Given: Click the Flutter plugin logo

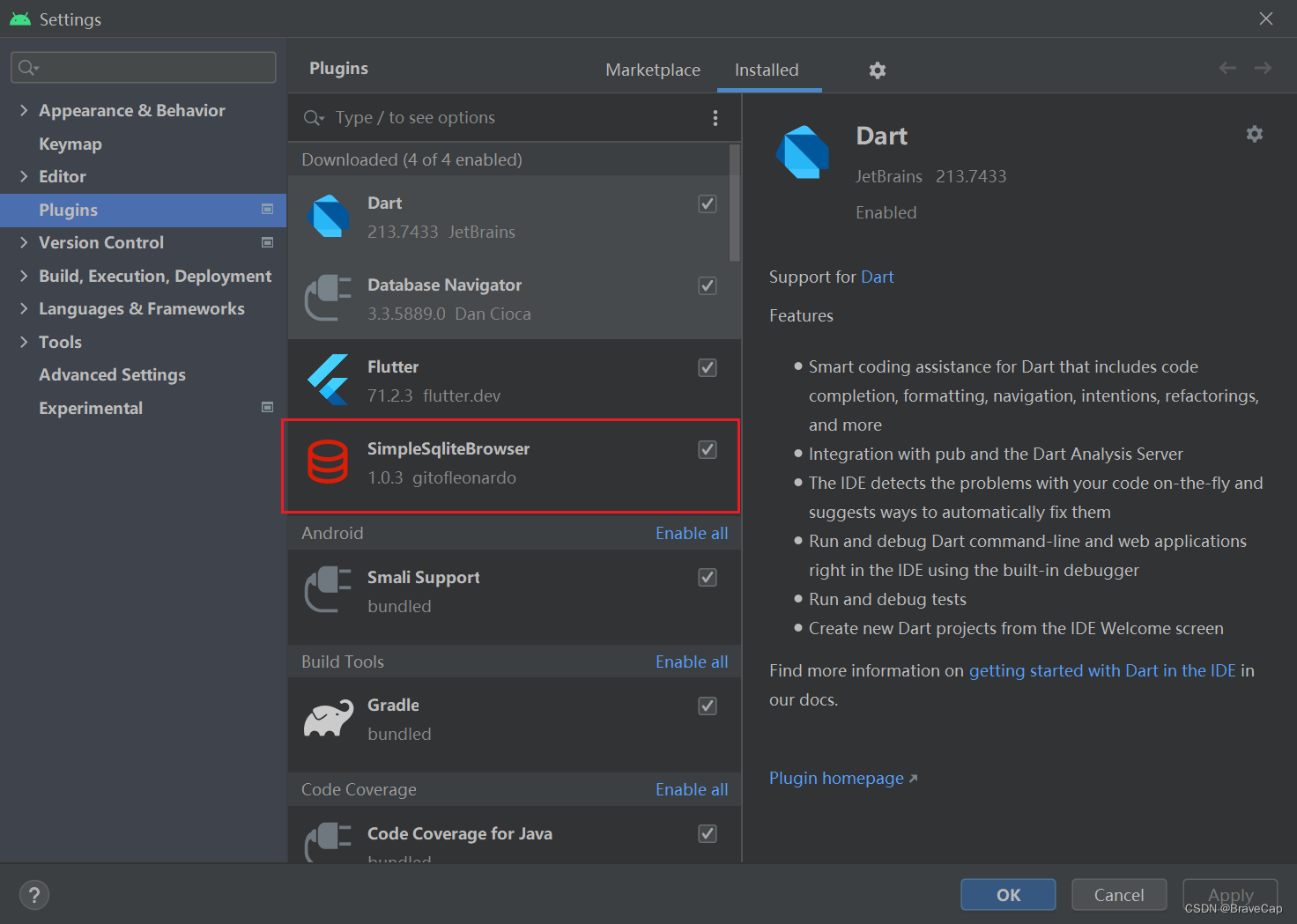Looking at the screenshot, I should [x=328, y=380].
